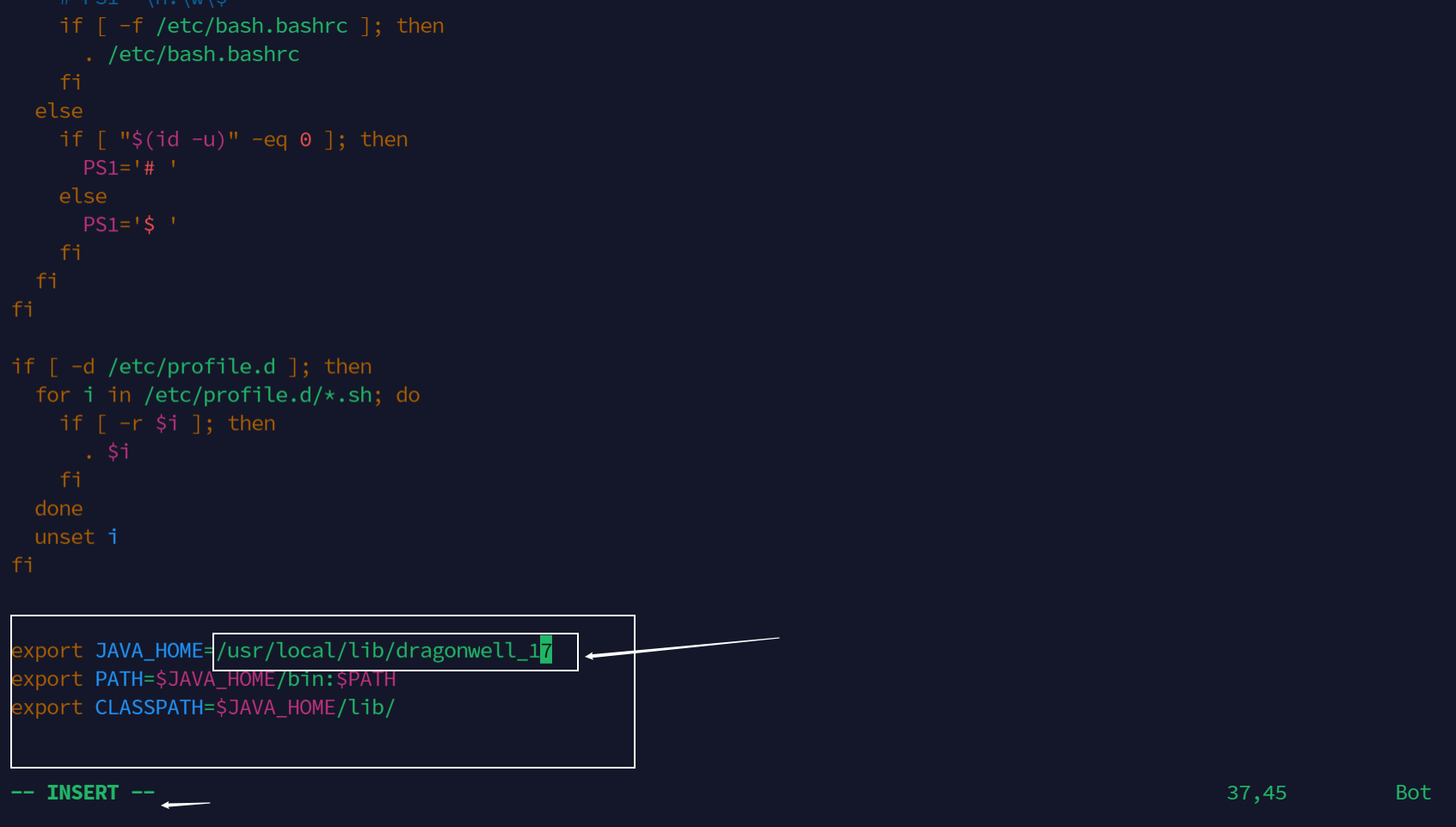Click the PS1='# ' assignment

[130, 168]
